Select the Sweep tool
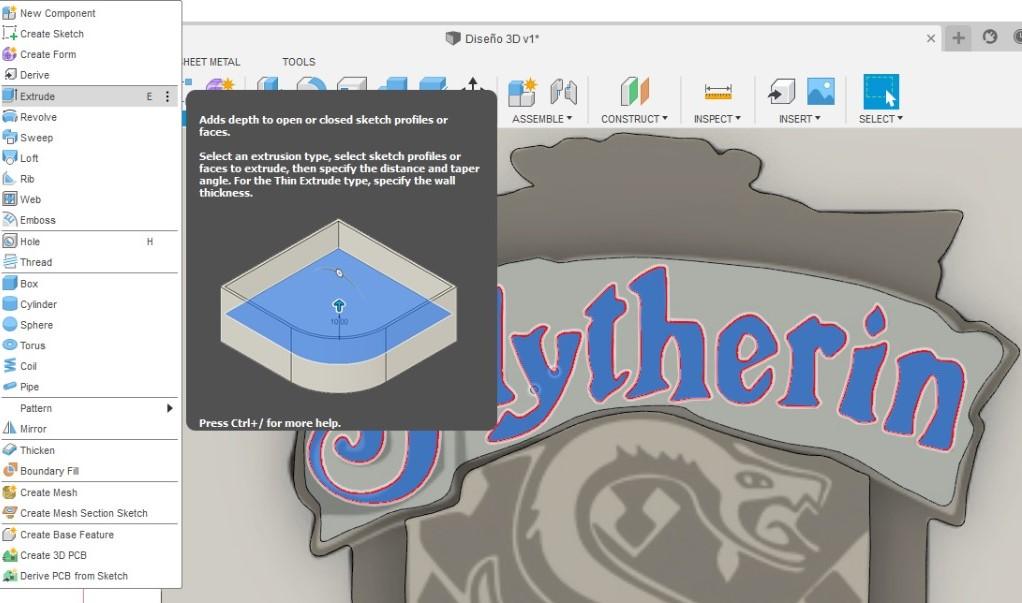This screenshot has width=1022, height=603. 90,138
